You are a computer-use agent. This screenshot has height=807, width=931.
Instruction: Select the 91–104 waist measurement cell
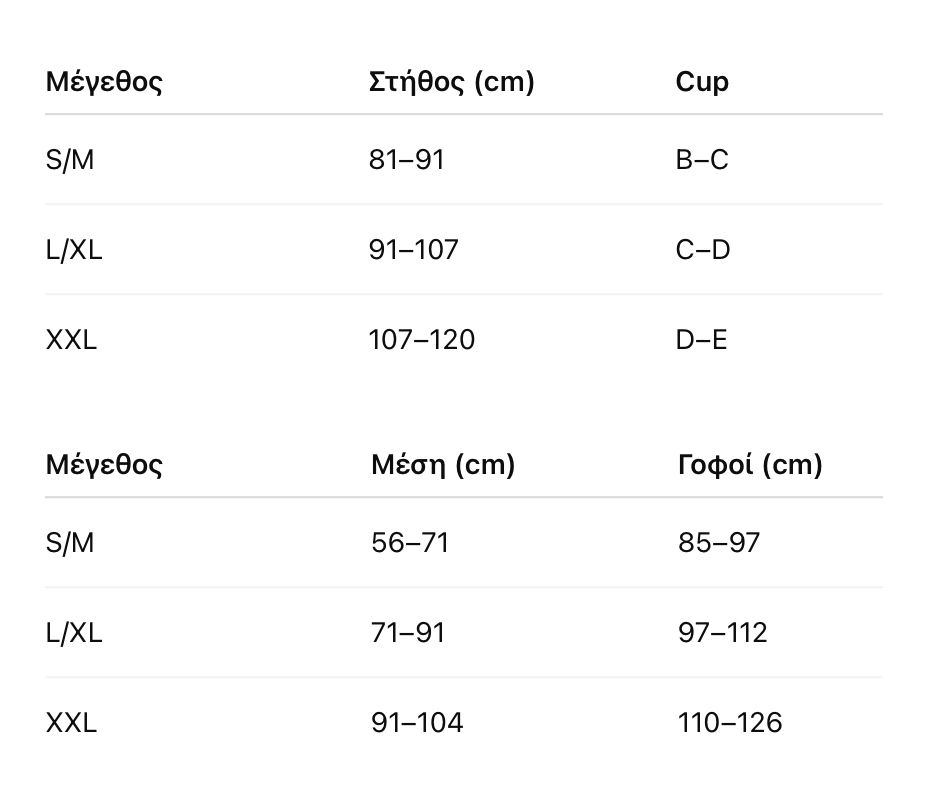[x=416, y=723]
